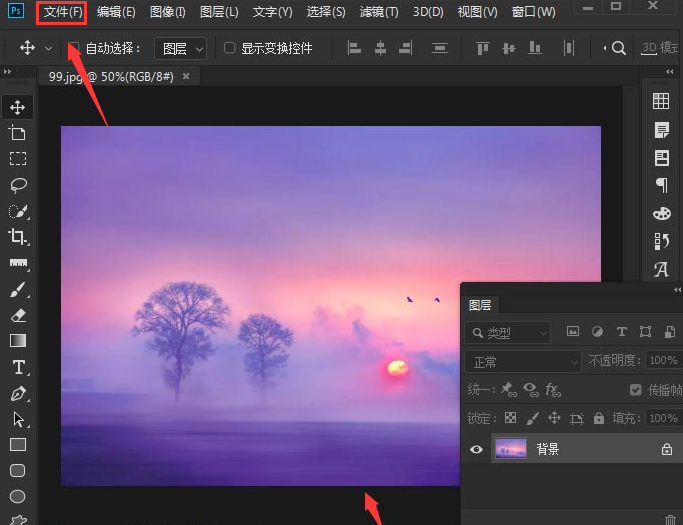Align bottom edges in options bar
Screen dimensions: 683x525
534,48
